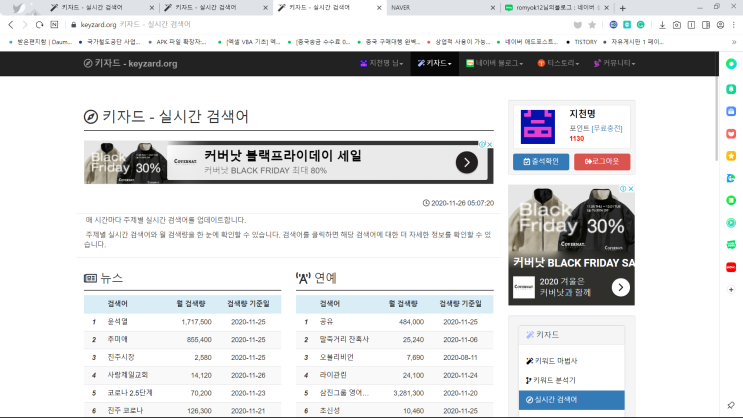
Task: Close the right sidebar ad with X
Action: [631, 189]
